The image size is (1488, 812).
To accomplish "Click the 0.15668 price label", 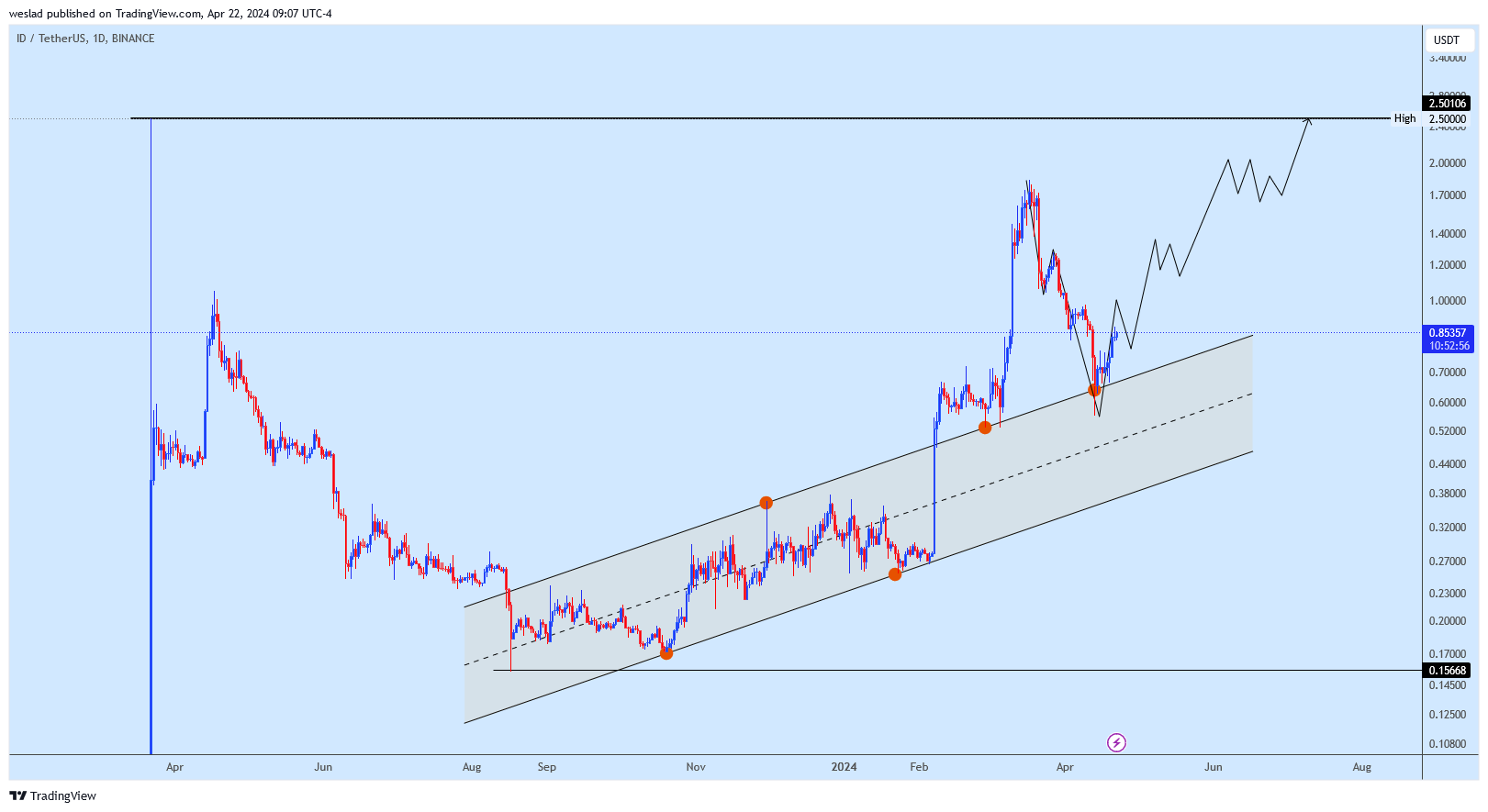I will tap(1448, 671).
